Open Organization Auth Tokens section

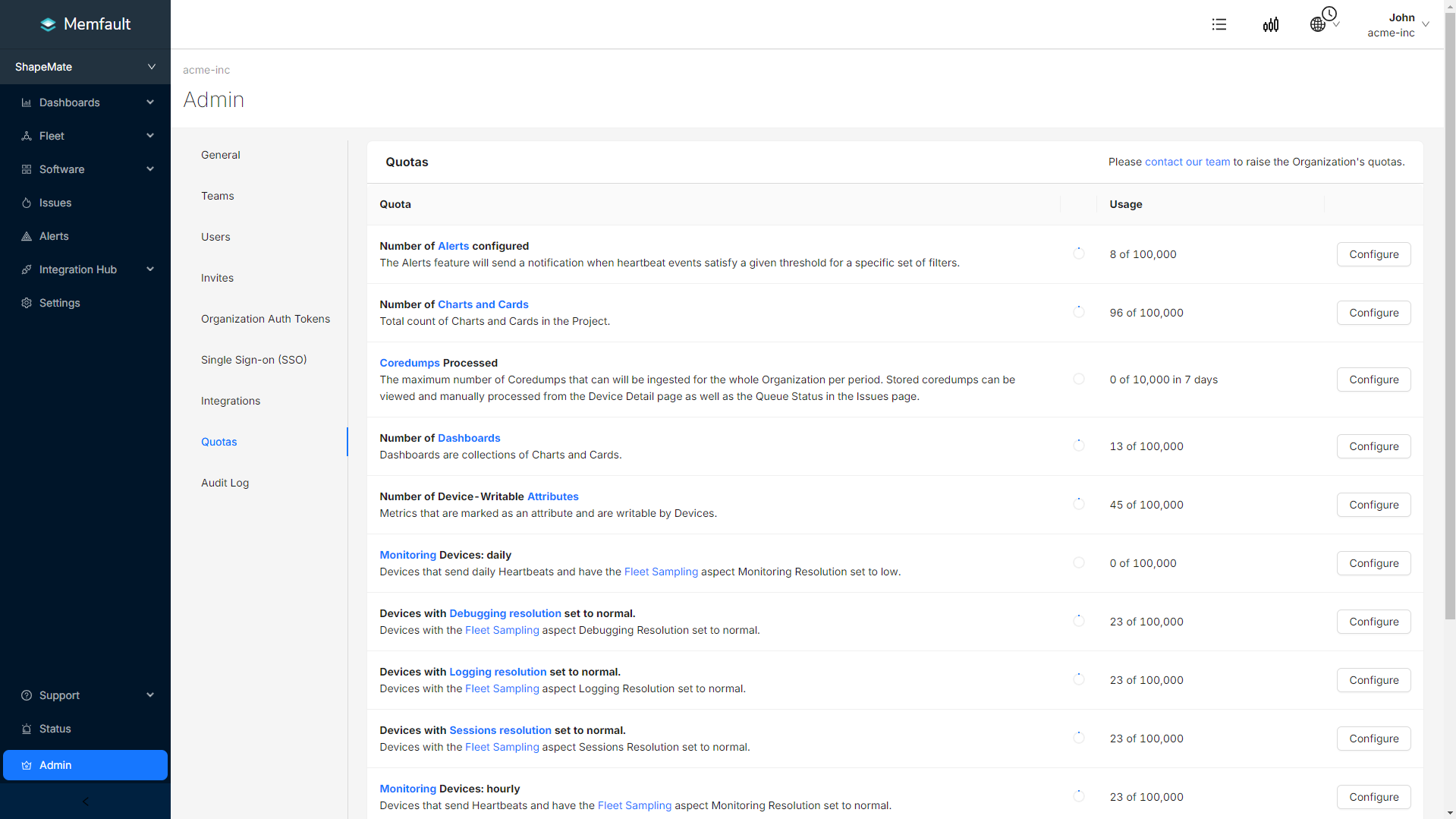coord(265,319)
